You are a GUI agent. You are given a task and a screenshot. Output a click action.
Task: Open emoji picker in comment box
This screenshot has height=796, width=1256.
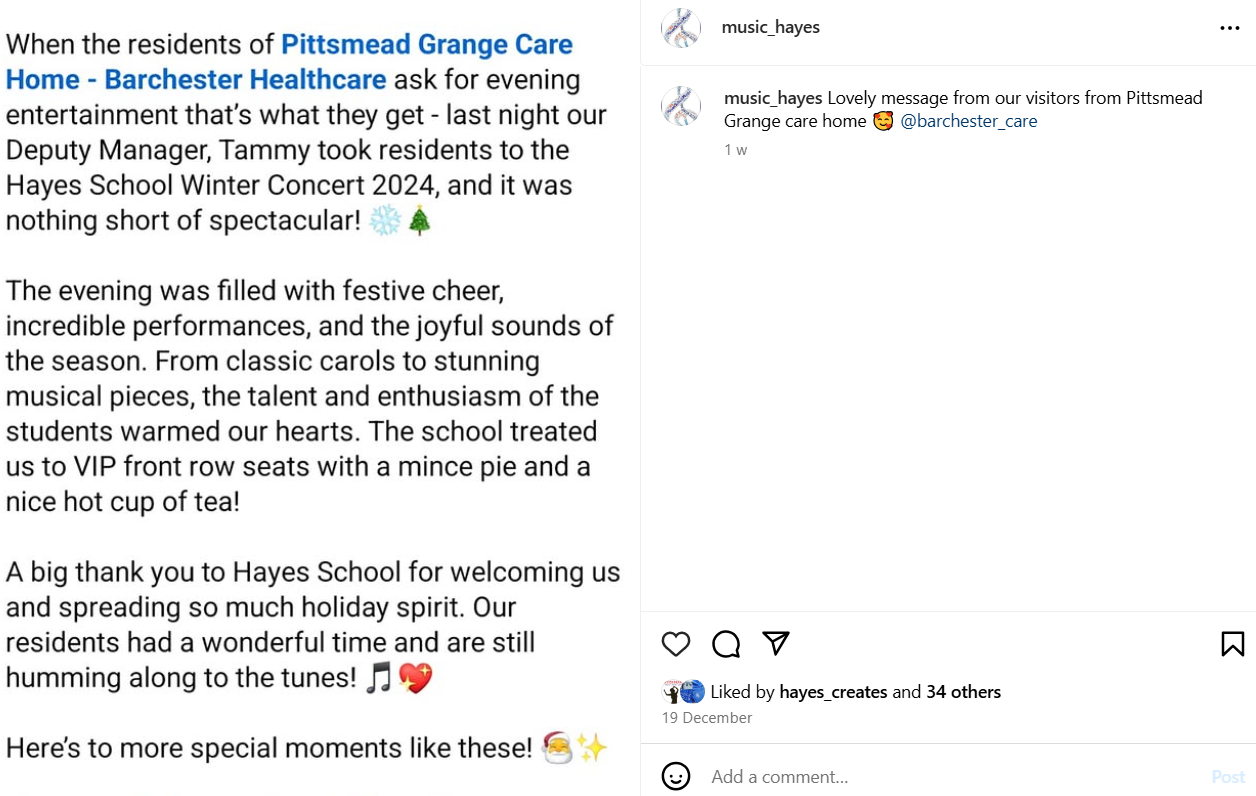pos(676,776)
